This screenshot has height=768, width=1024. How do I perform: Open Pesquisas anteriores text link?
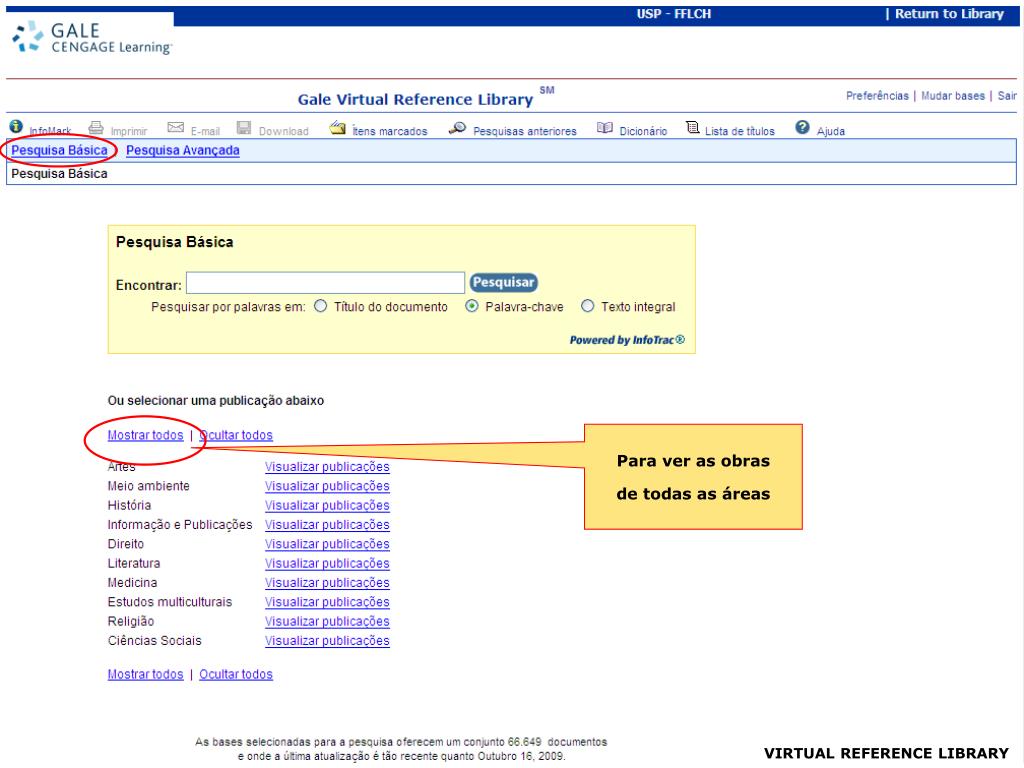pyautogui.click(x=524, y=131)
